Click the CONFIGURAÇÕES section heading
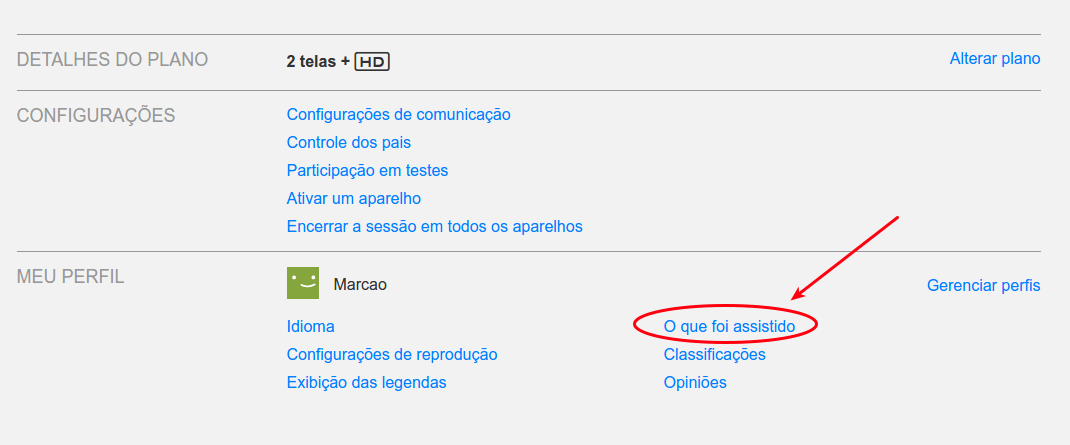The height and width of the screenshot is (445, 1070). click(96, 115)
